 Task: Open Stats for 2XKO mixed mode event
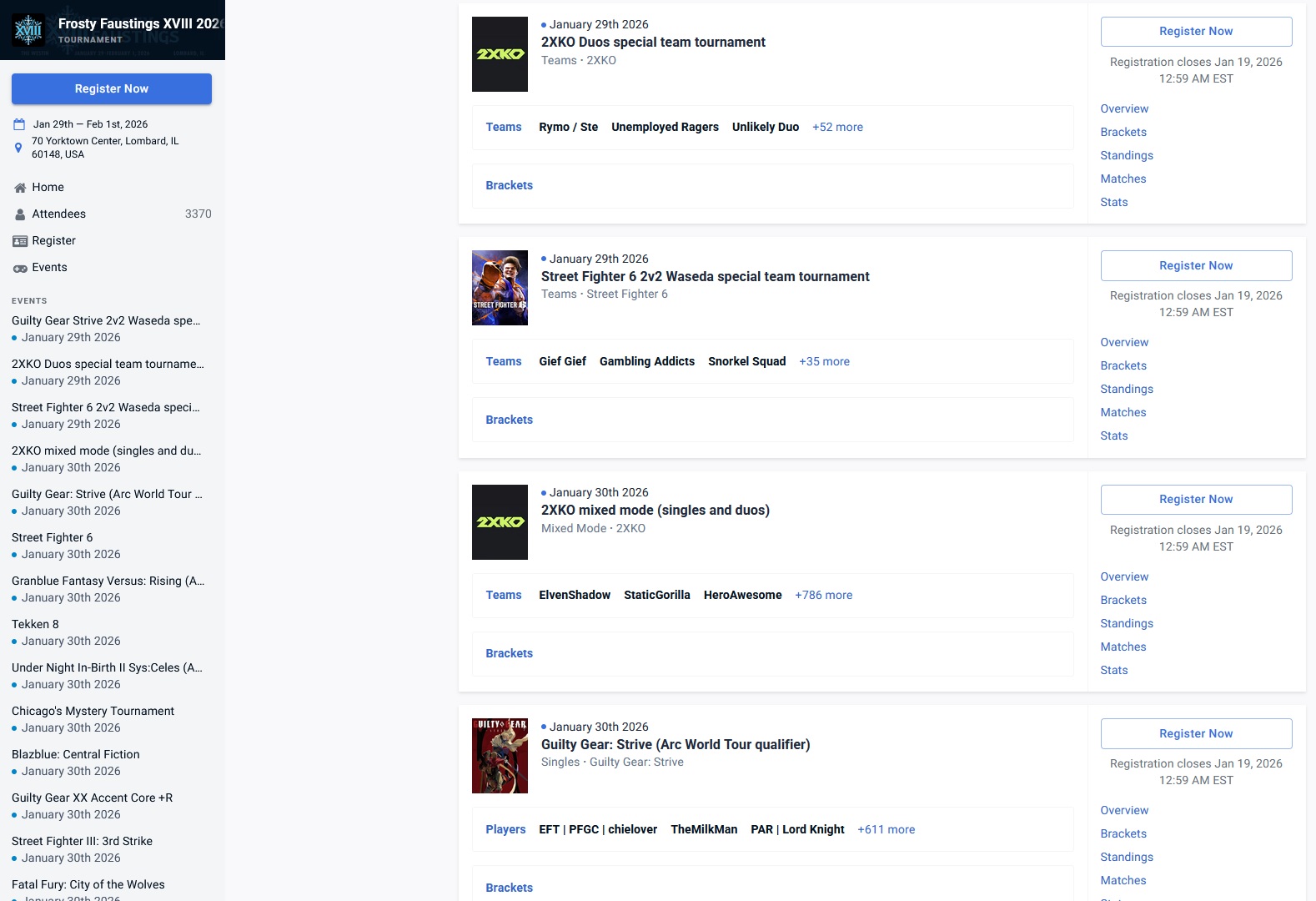click(1114, 671)
